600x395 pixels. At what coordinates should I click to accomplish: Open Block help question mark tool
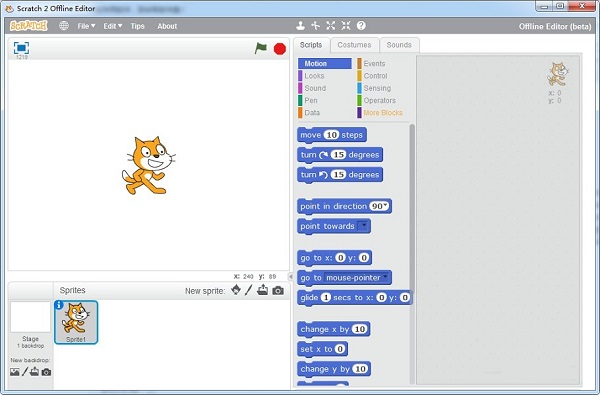[361, 26]
